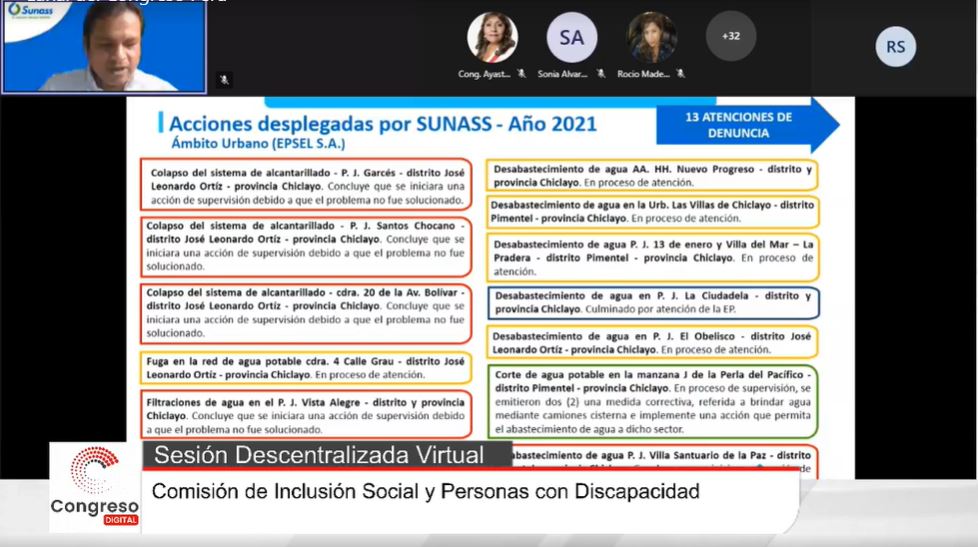Click the 'AA. HH. Nuevo Progreso' water shortage box
Viewport: 978px width, 547px height.
coord(652,175)
